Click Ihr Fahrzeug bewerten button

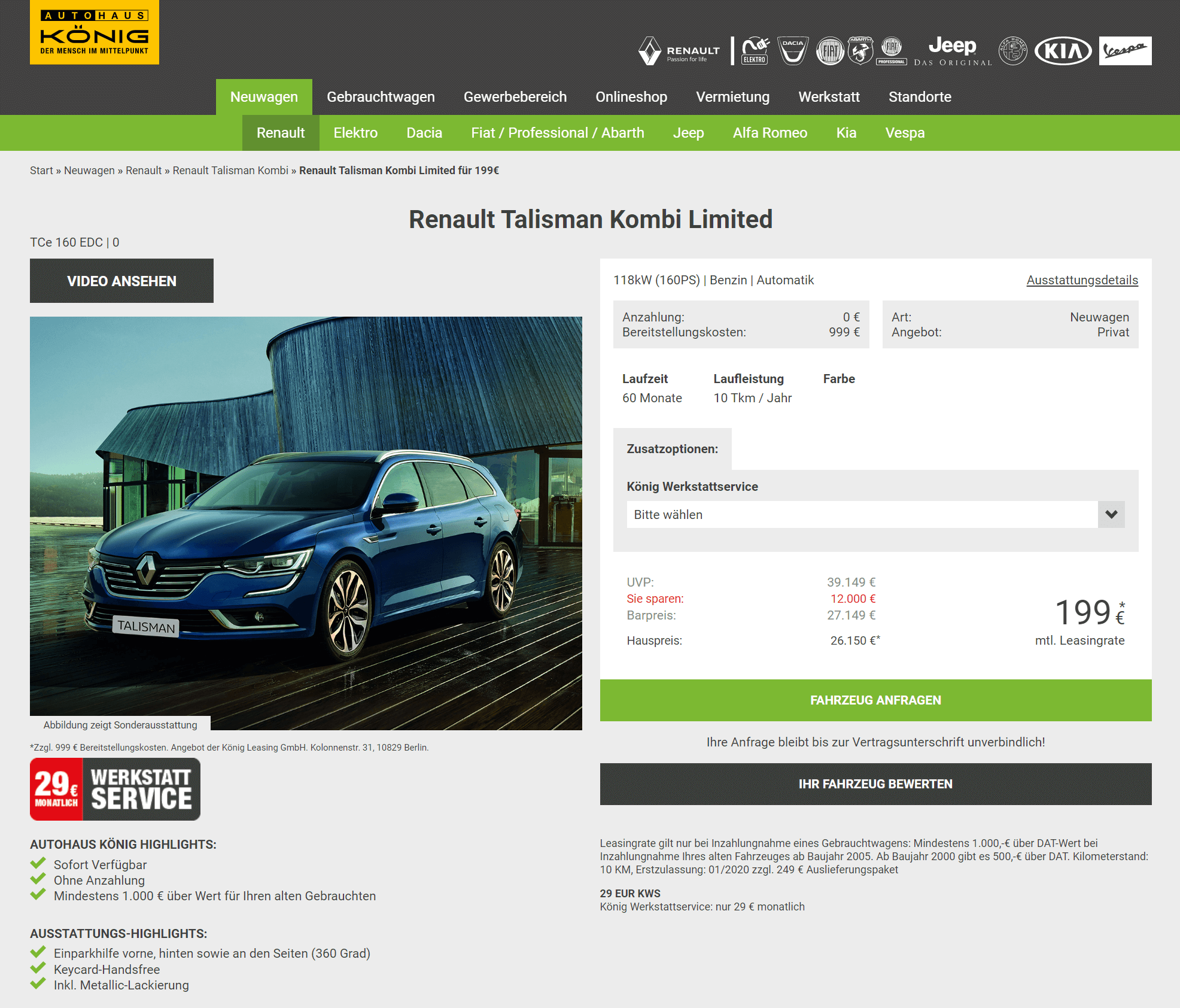point(875,784)
